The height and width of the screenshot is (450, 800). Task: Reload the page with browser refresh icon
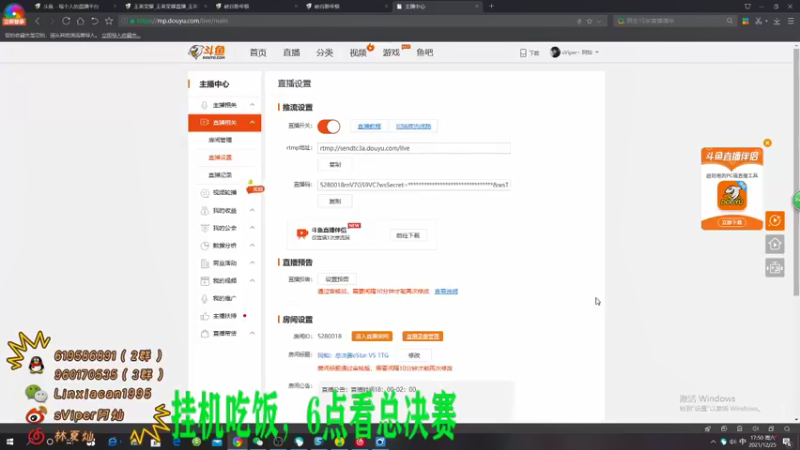[66, 21]
